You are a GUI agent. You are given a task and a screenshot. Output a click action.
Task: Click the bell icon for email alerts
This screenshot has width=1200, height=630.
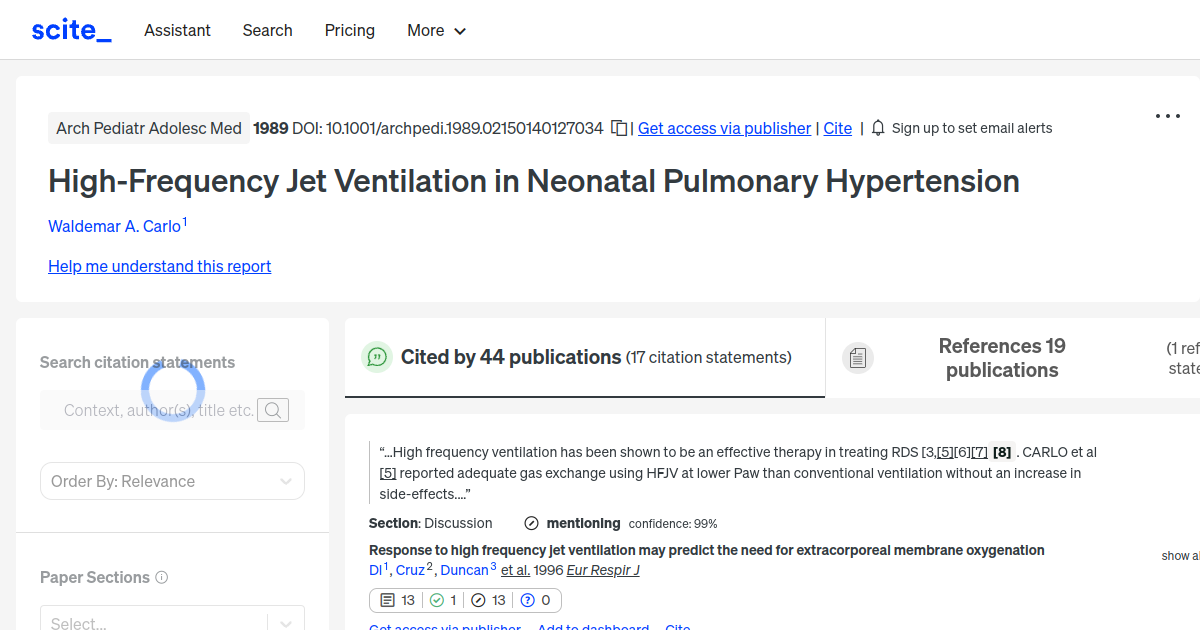(x=877, y=128)
